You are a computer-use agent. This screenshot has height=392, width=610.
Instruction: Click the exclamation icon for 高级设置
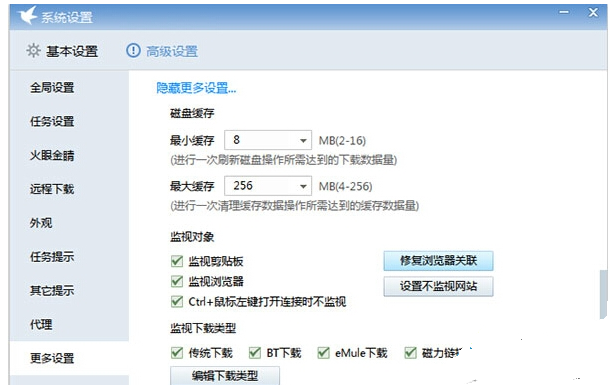click(133, 51)
